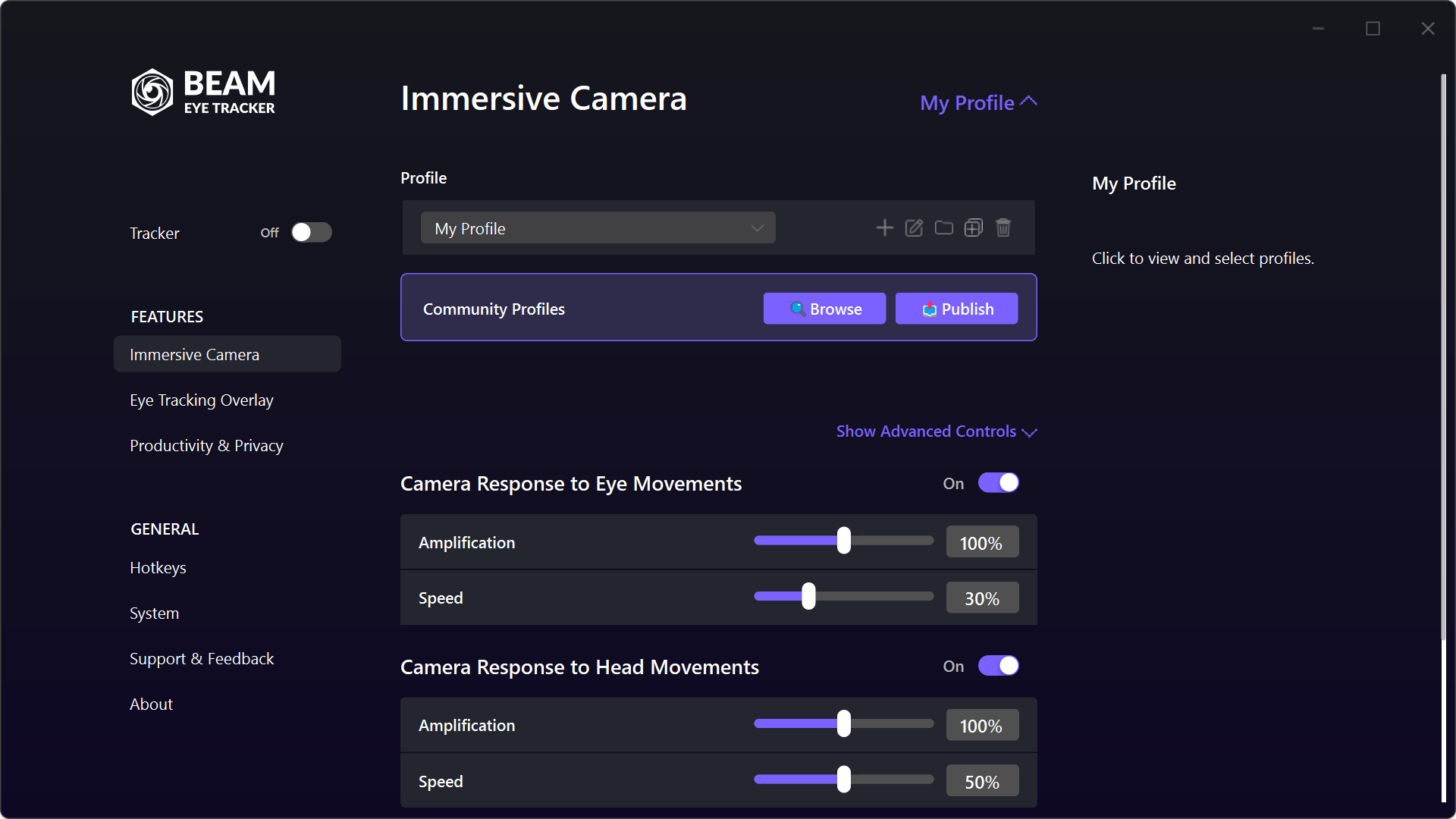The width and height of the screenshot is (1456, 819).
Task: Go to Eye Tracking Overlay
Action: [202, 400]
